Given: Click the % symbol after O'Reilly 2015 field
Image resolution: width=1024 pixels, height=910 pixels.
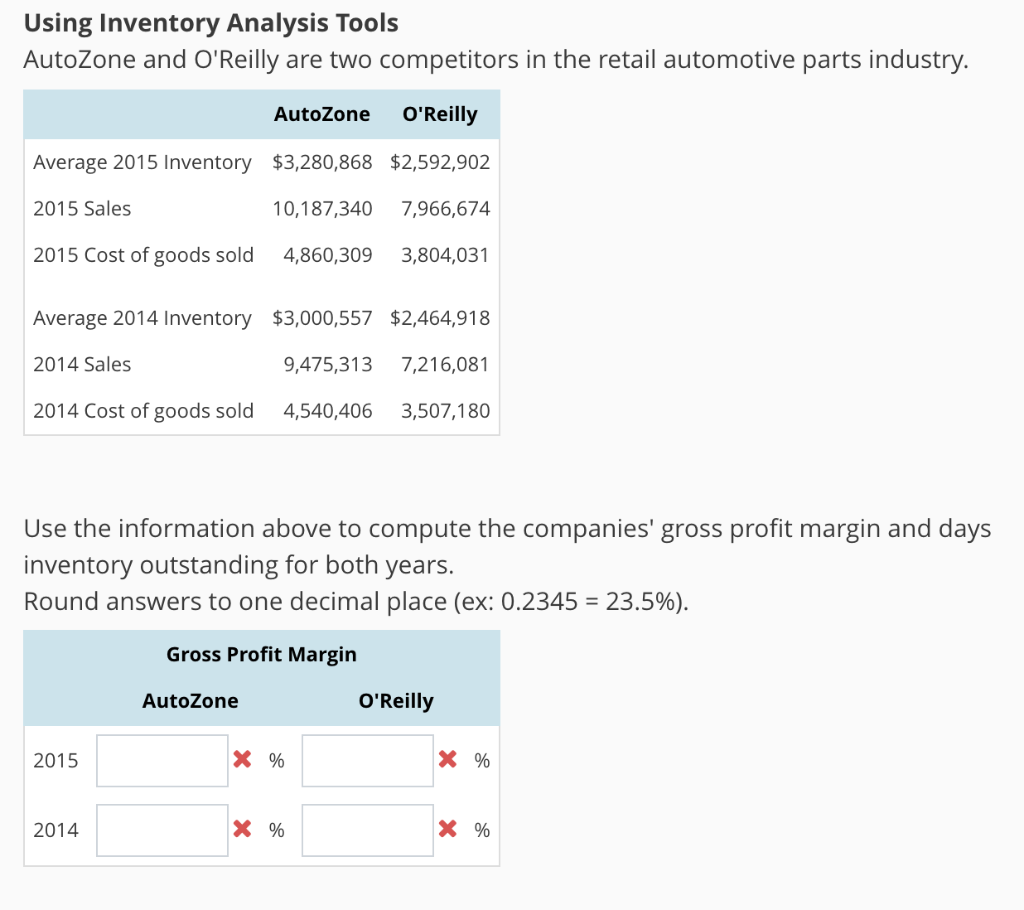Looking at the screenshot, I should click(481, 760).
